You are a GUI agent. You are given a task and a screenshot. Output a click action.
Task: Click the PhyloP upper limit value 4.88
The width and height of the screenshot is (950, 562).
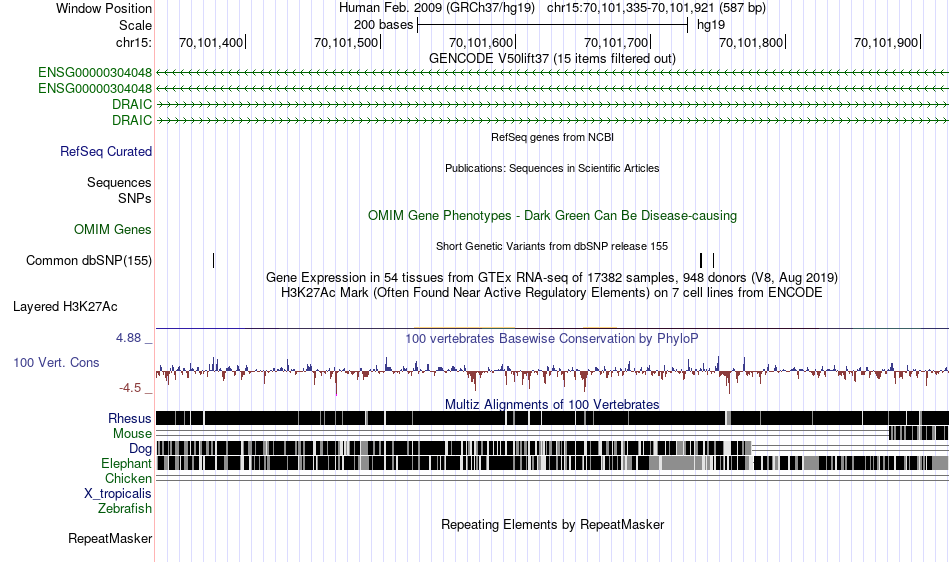(x=128, y=338)
